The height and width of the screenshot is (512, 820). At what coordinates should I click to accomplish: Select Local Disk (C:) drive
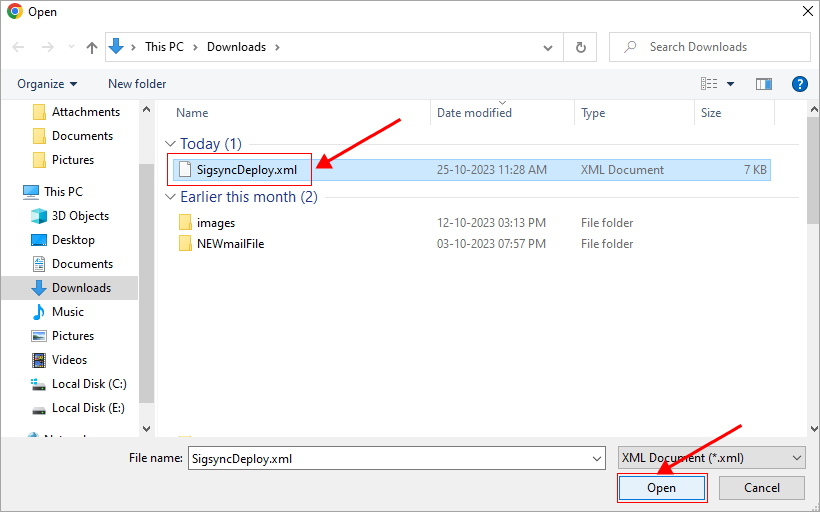(88, 384)
